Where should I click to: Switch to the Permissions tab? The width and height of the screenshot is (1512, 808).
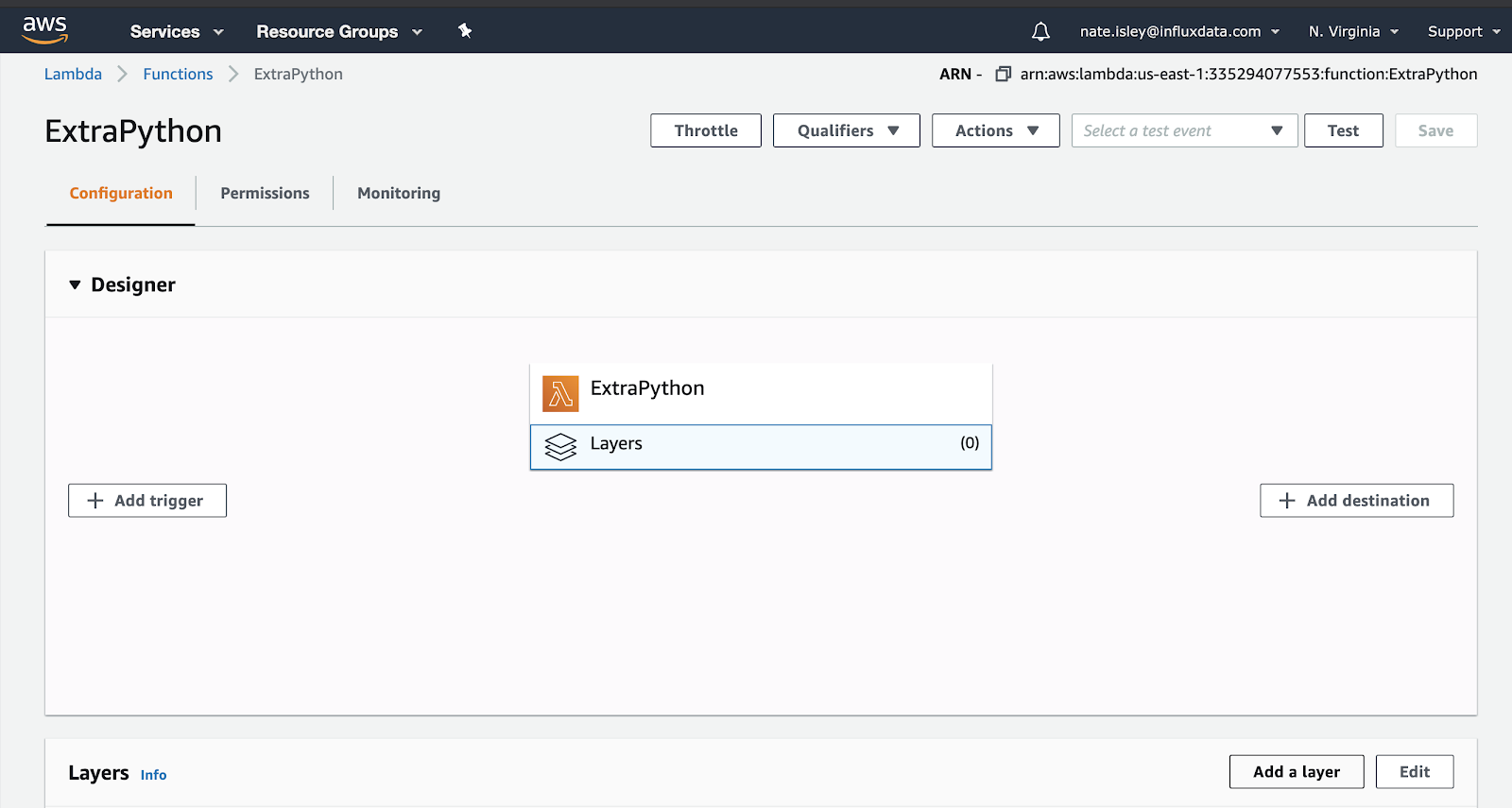(265, 193)
